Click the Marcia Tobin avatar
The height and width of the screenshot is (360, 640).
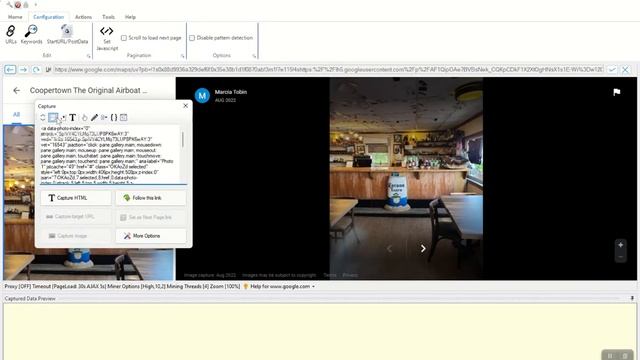[202, 96]
